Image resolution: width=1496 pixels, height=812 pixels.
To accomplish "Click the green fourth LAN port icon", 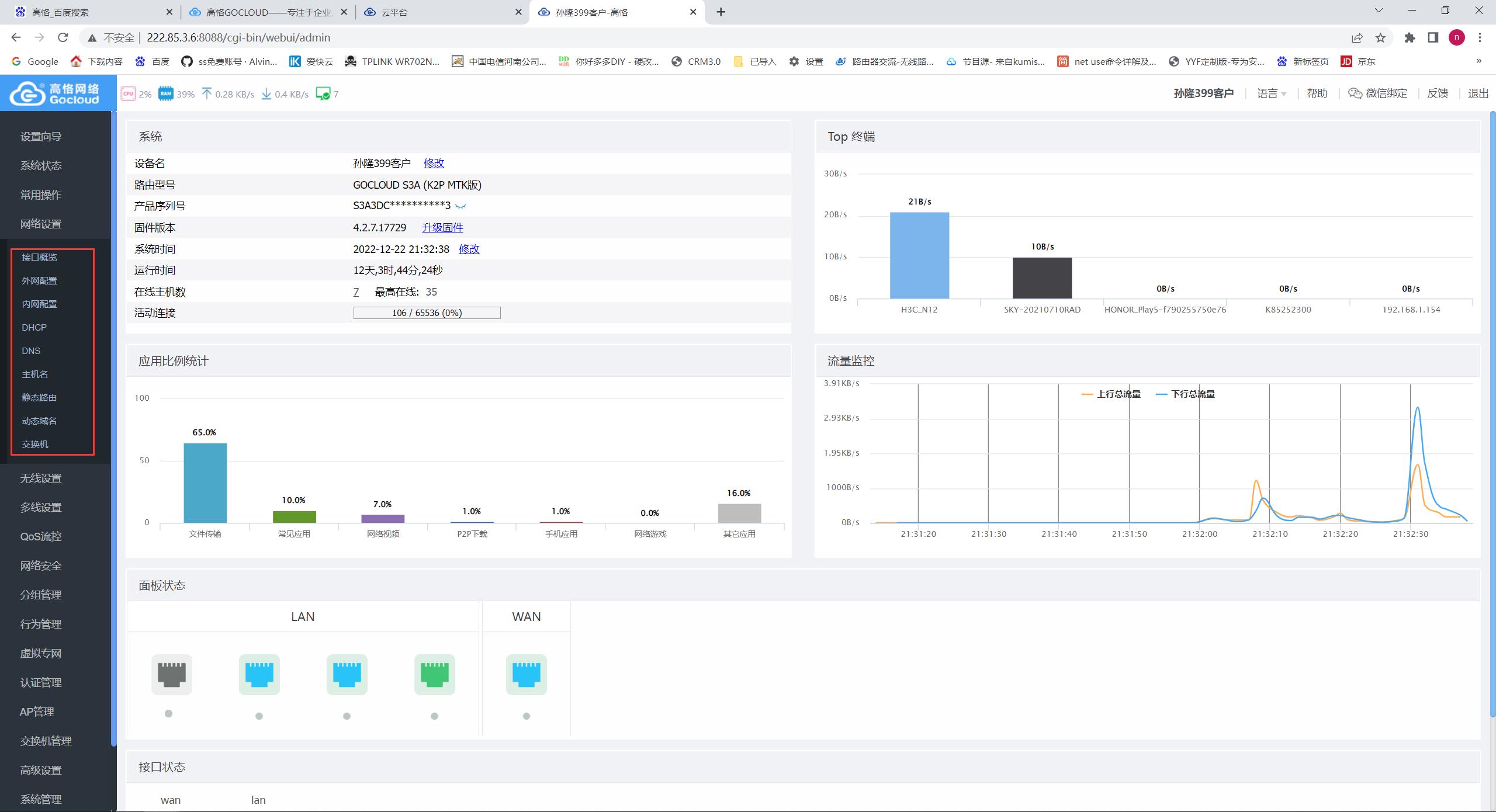I will 435,674.
